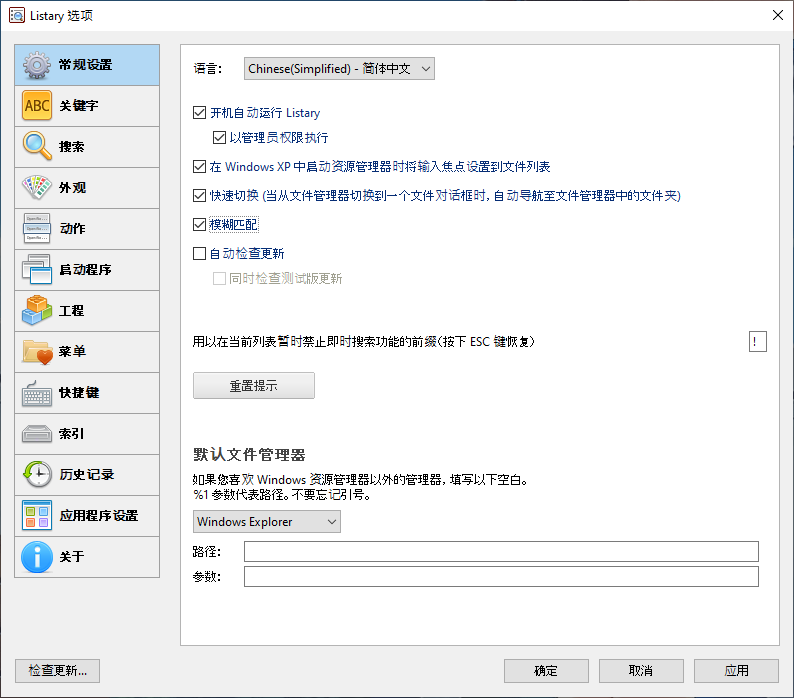Click the 检查更新... button
The image size is (794, 698).
tap(58, 671)
